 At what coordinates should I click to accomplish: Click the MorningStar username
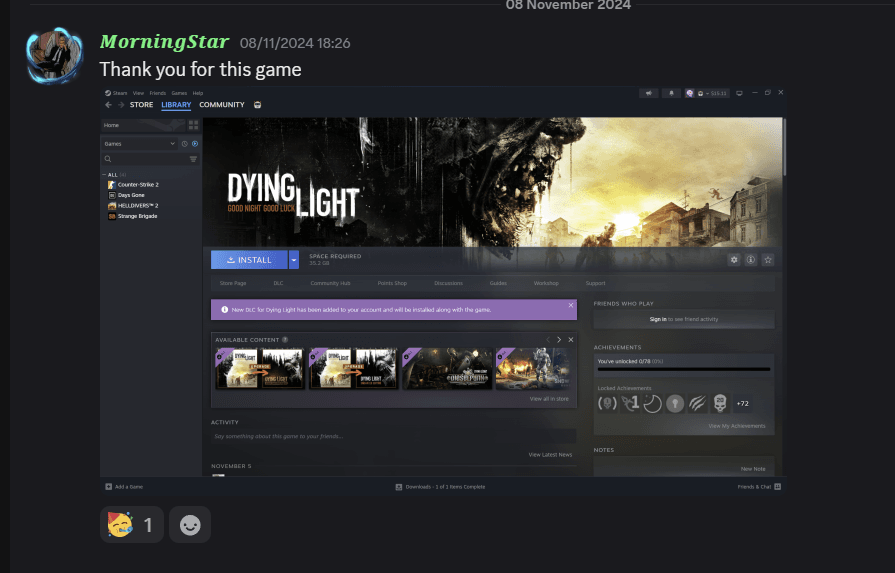tap(164, 42)
